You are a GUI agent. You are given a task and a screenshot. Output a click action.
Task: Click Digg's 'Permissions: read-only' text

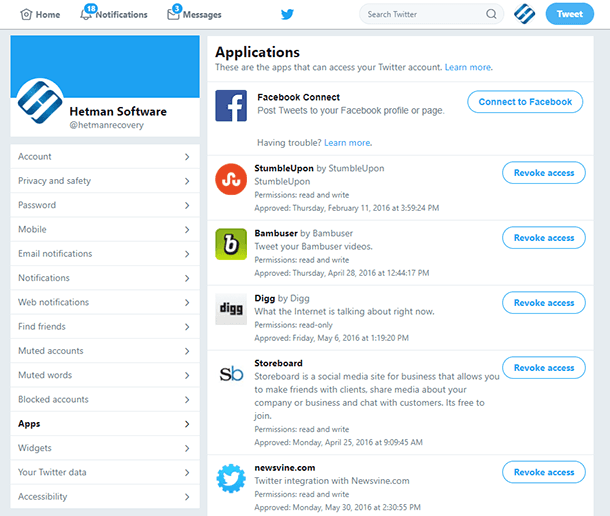[293, 325]
